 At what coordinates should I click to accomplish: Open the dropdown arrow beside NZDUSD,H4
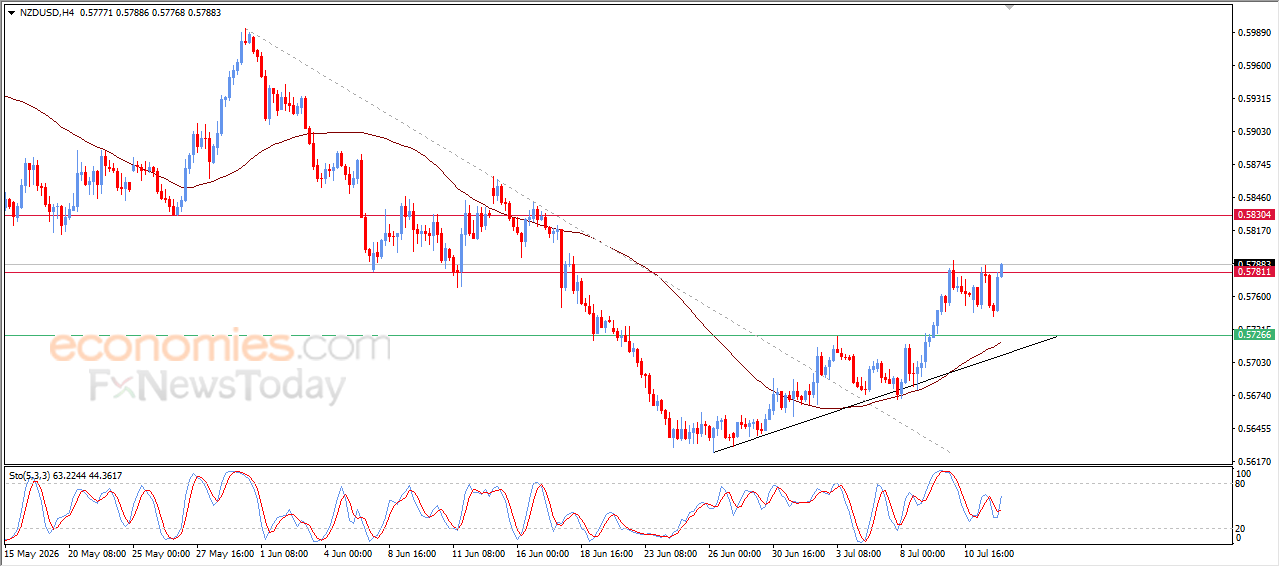pyautogui.click(x=11, y=13)
